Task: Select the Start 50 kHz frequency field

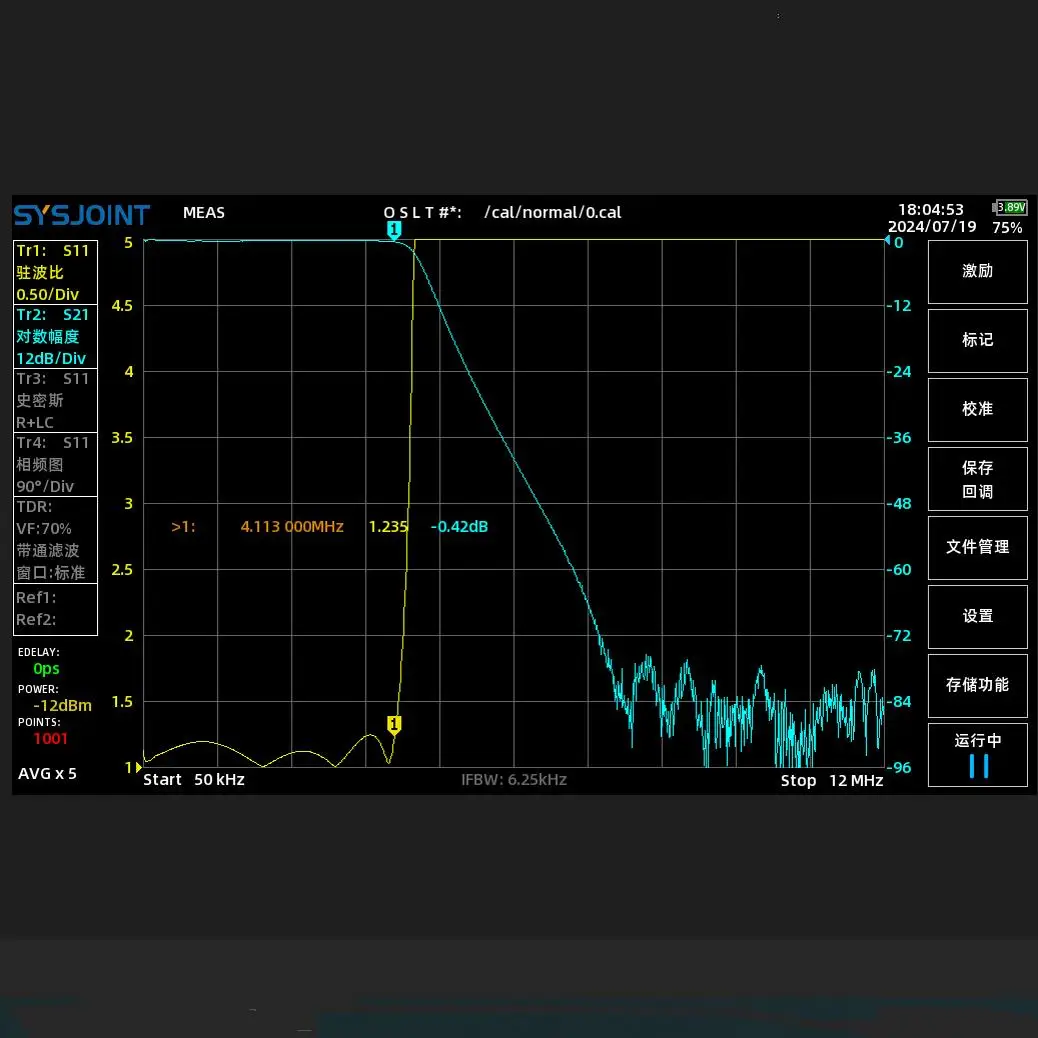Action: point(194,780)
